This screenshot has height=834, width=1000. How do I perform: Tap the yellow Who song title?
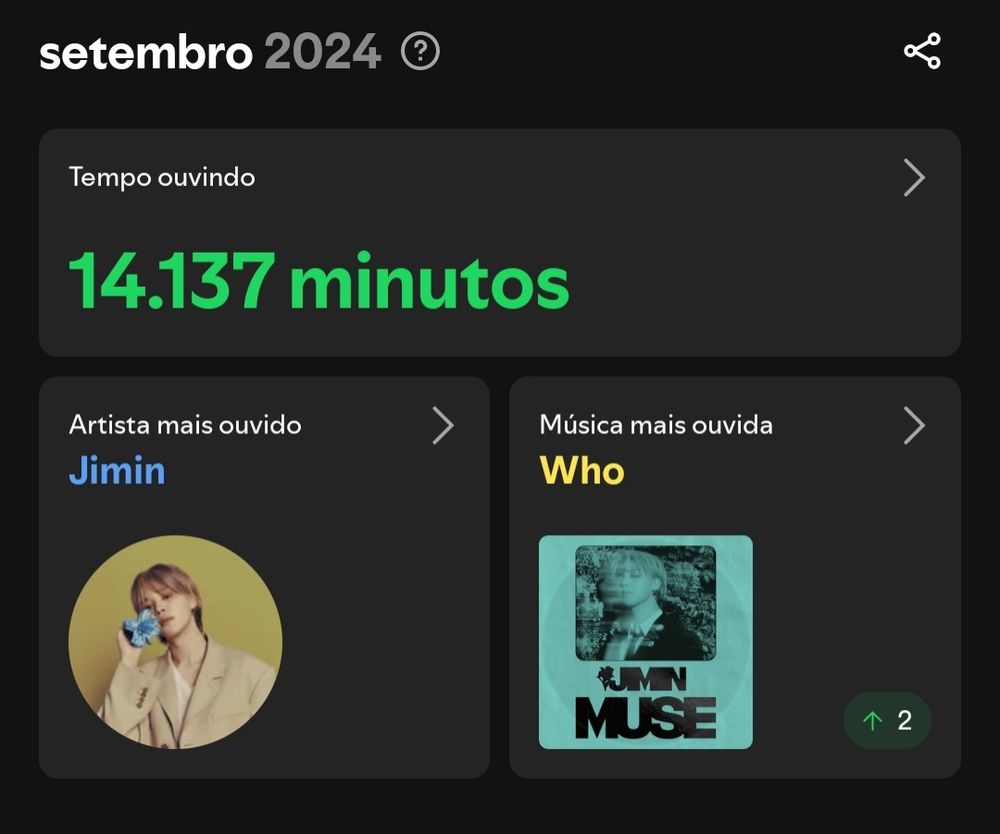[x=582, y=471]
